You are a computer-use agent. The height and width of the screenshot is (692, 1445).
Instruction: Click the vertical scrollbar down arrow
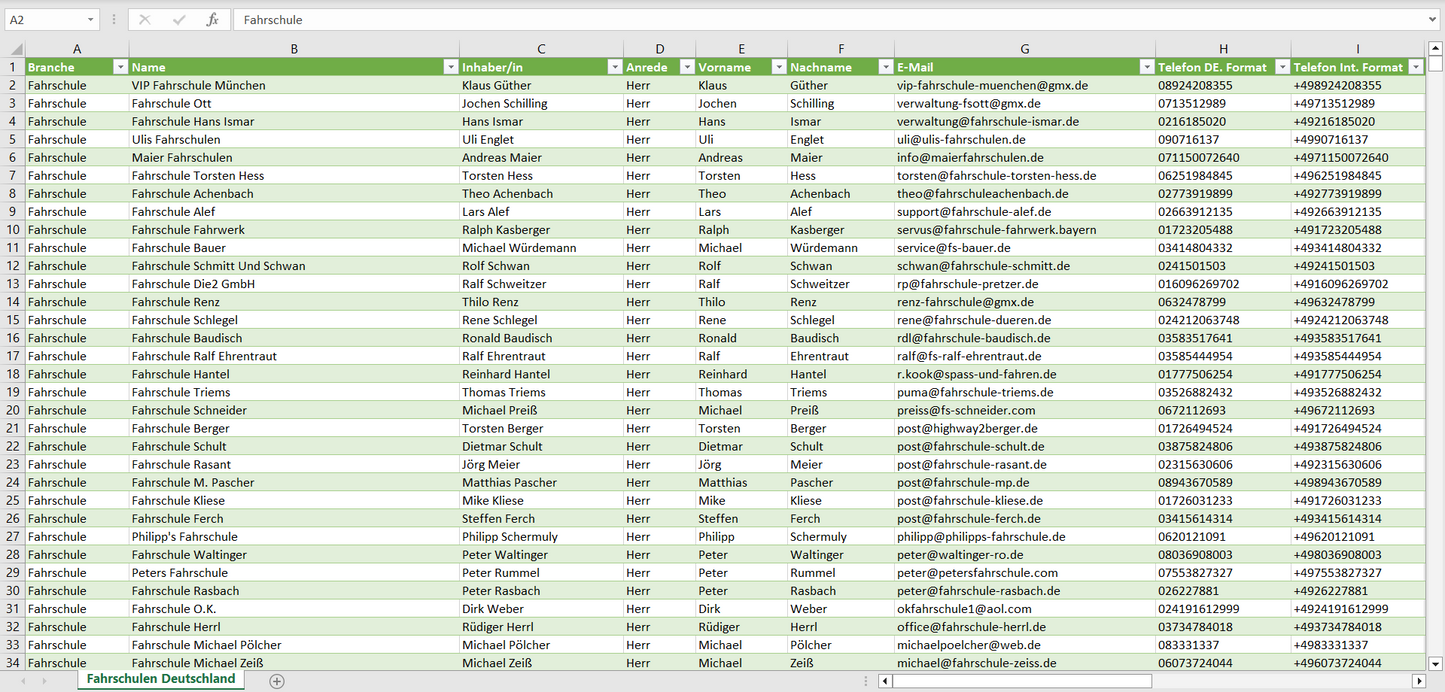tap(1436, 662)
